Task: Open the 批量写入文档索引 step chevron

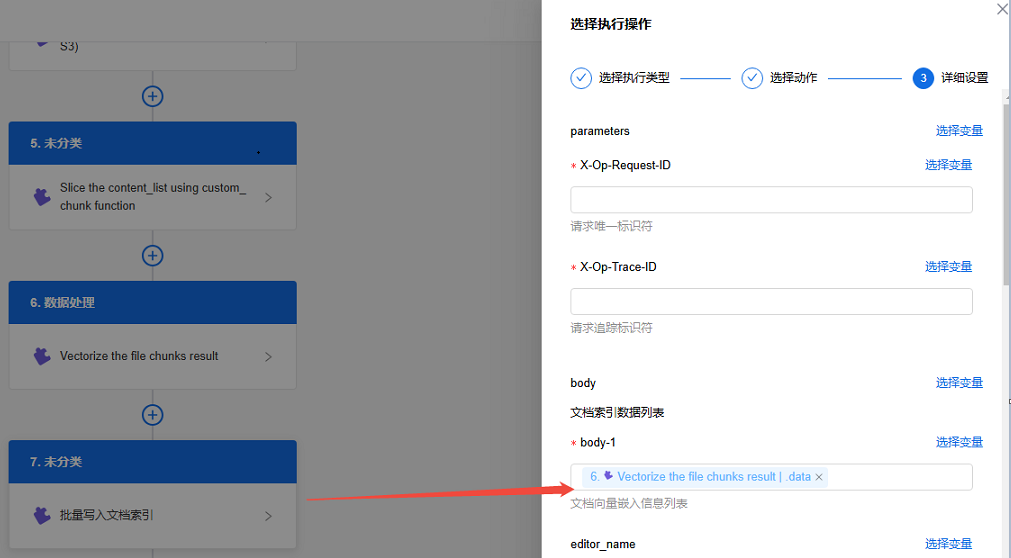Action: pyautogui.click(x=268, y=516)
